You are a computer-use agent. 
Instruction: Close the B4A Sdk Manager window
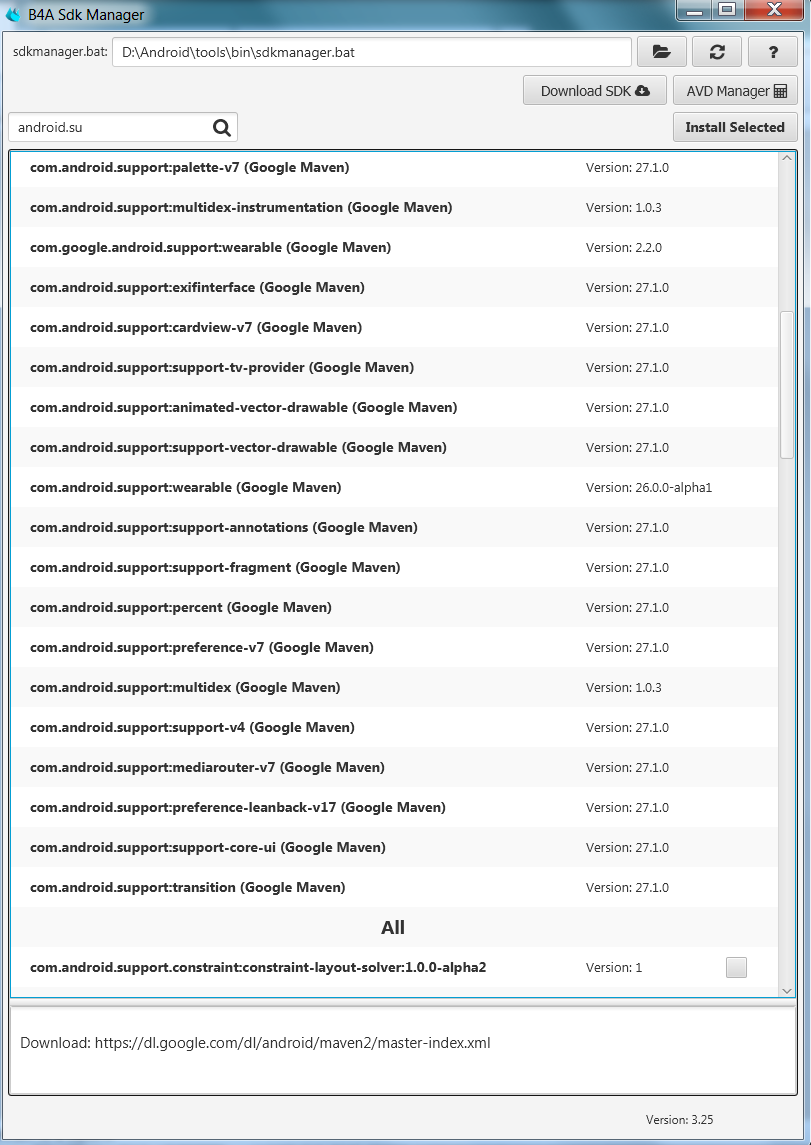tap(774, 10)
